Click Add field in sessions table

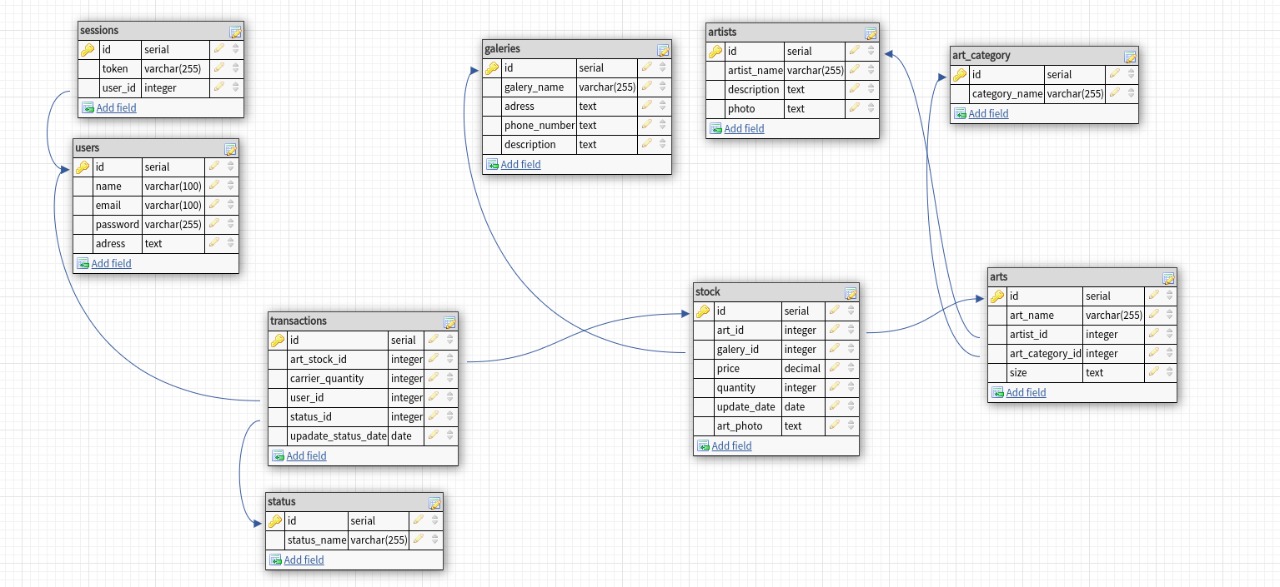pyautogui.click(x=116, y=108)
